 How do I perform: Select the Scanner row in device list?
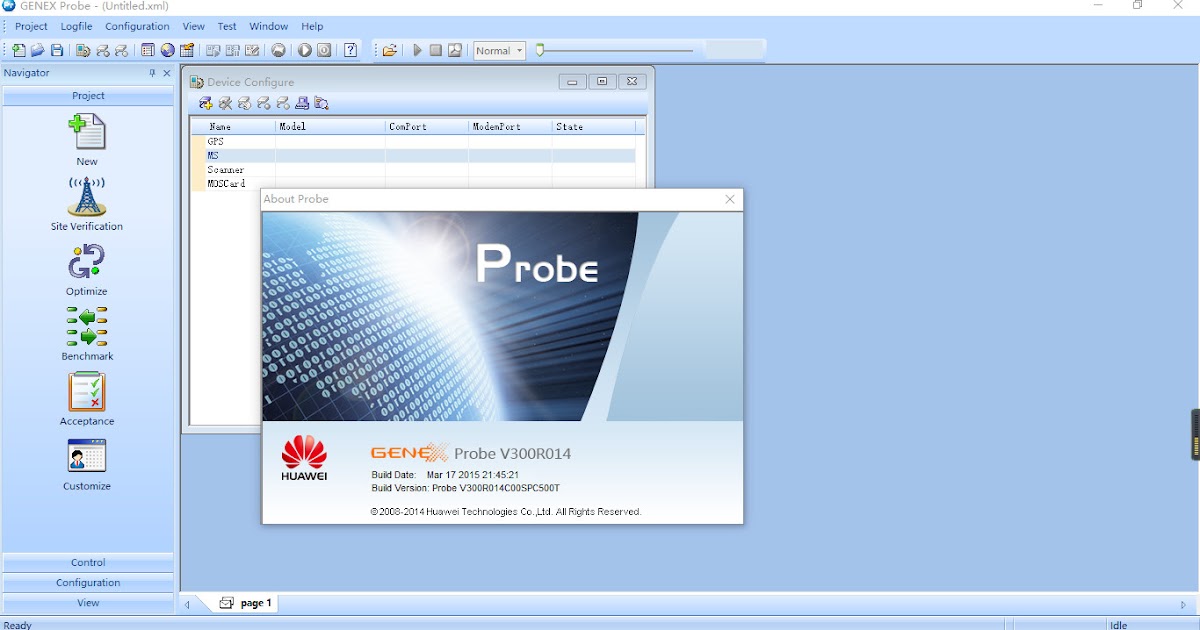pyautogui.click(x=414, y=170)
